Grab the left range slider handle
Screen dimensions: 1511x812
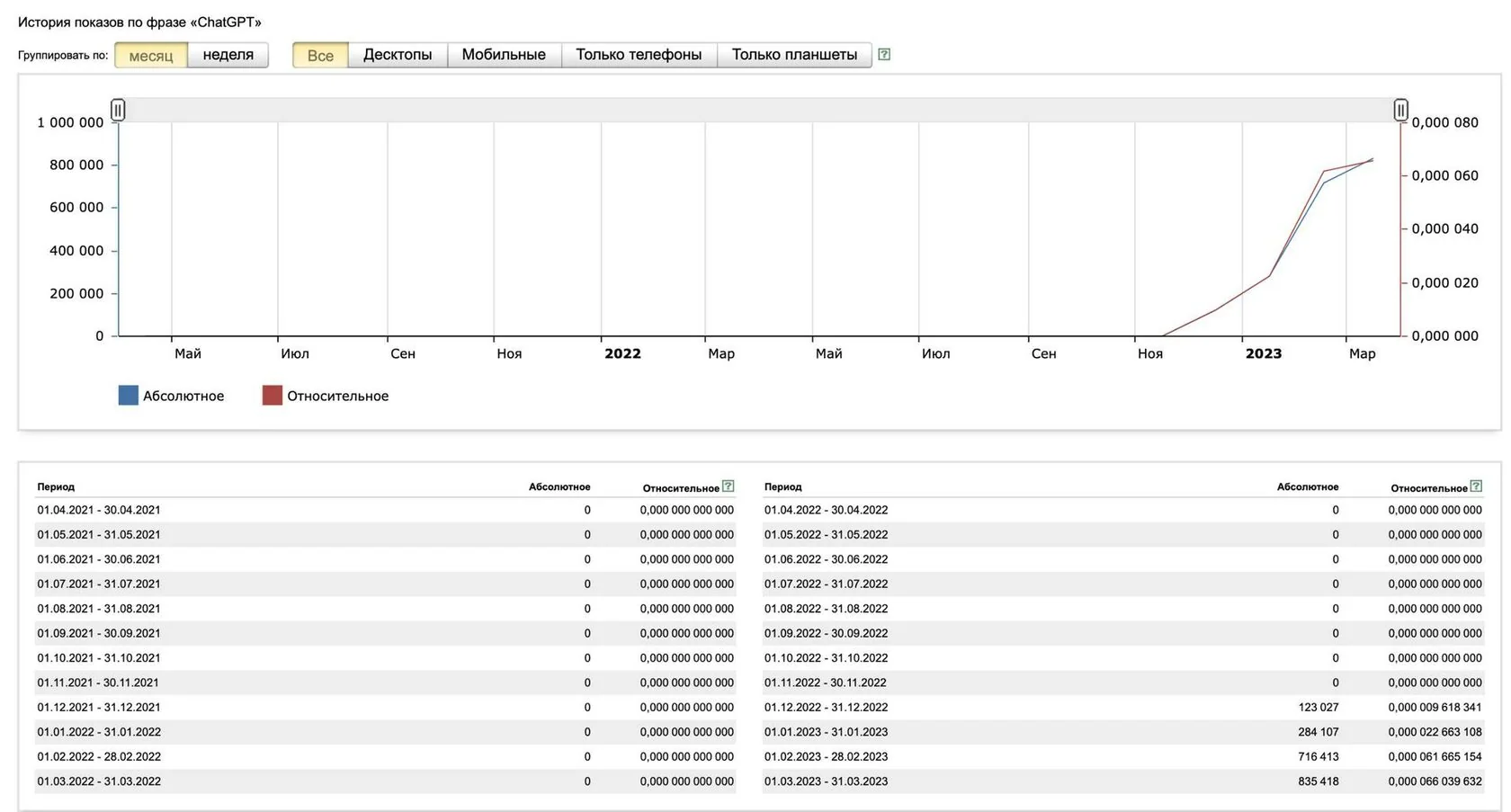[118, 110]
